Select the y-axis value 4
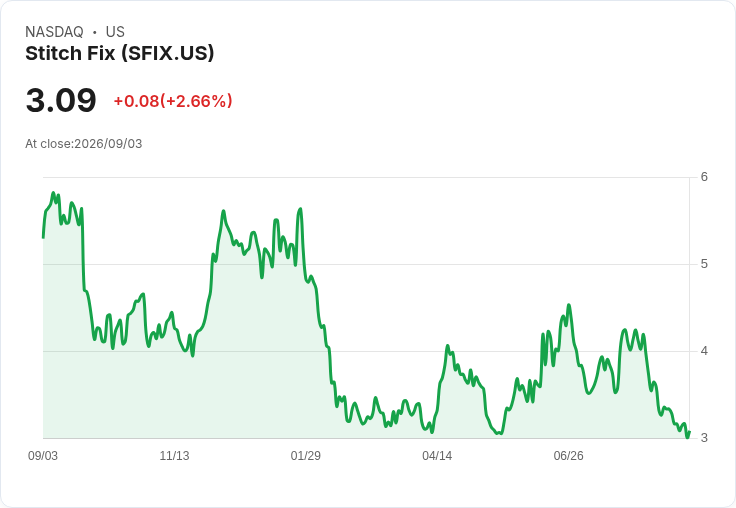This screenshot has height=508, width=736. pos(704,351)
